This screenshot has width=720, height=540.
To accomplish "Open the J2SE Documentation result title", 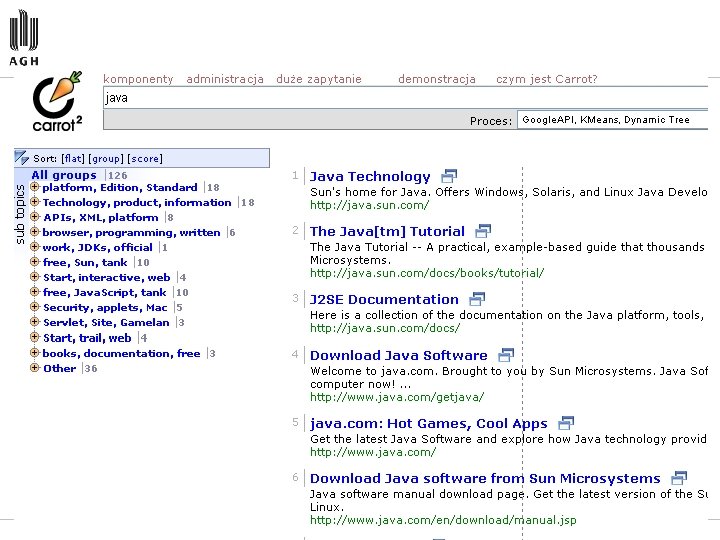I will (x=384, y=299).
